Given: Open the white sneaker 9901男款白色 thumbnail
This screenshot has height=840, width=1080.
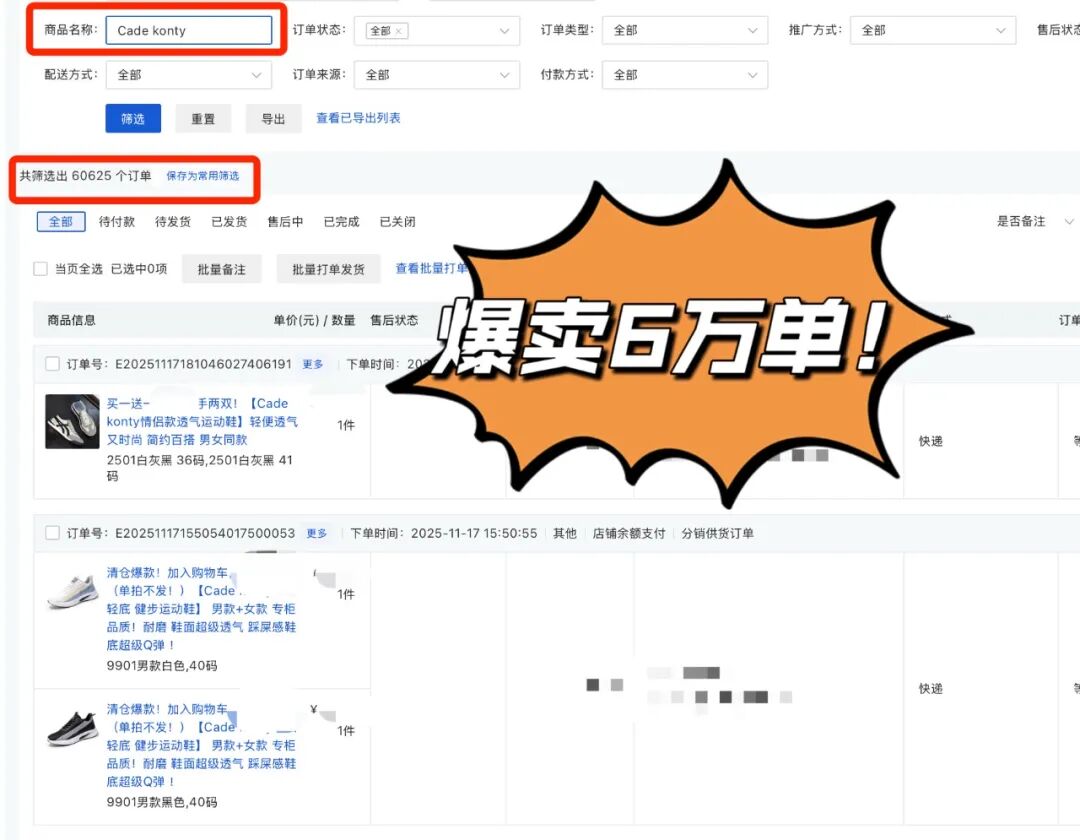Looking at the screenshot, I should 72,591.
